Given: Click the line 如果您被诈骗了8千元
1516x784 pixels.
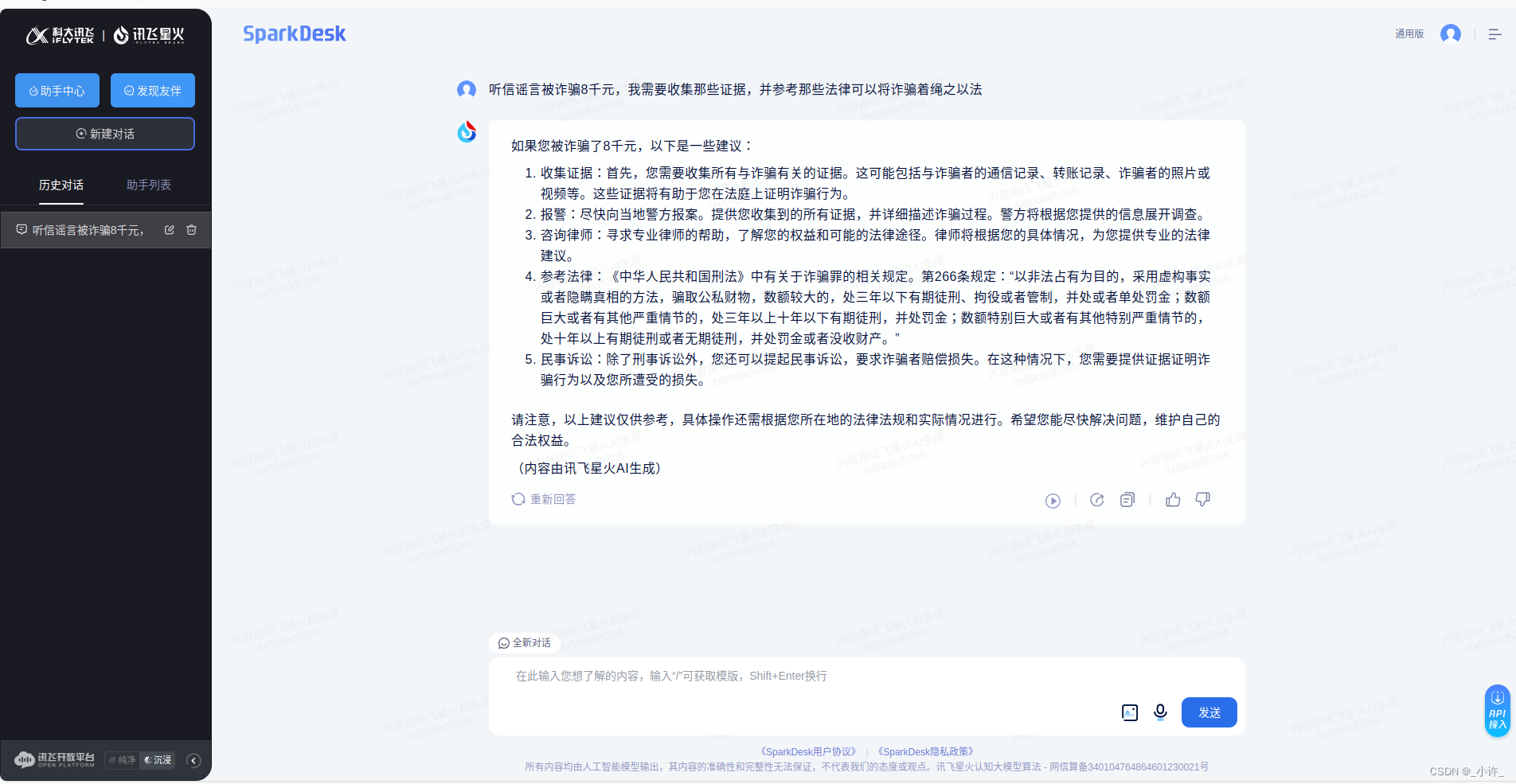Looking at the screenshot, I should click(x=631, y=146).
